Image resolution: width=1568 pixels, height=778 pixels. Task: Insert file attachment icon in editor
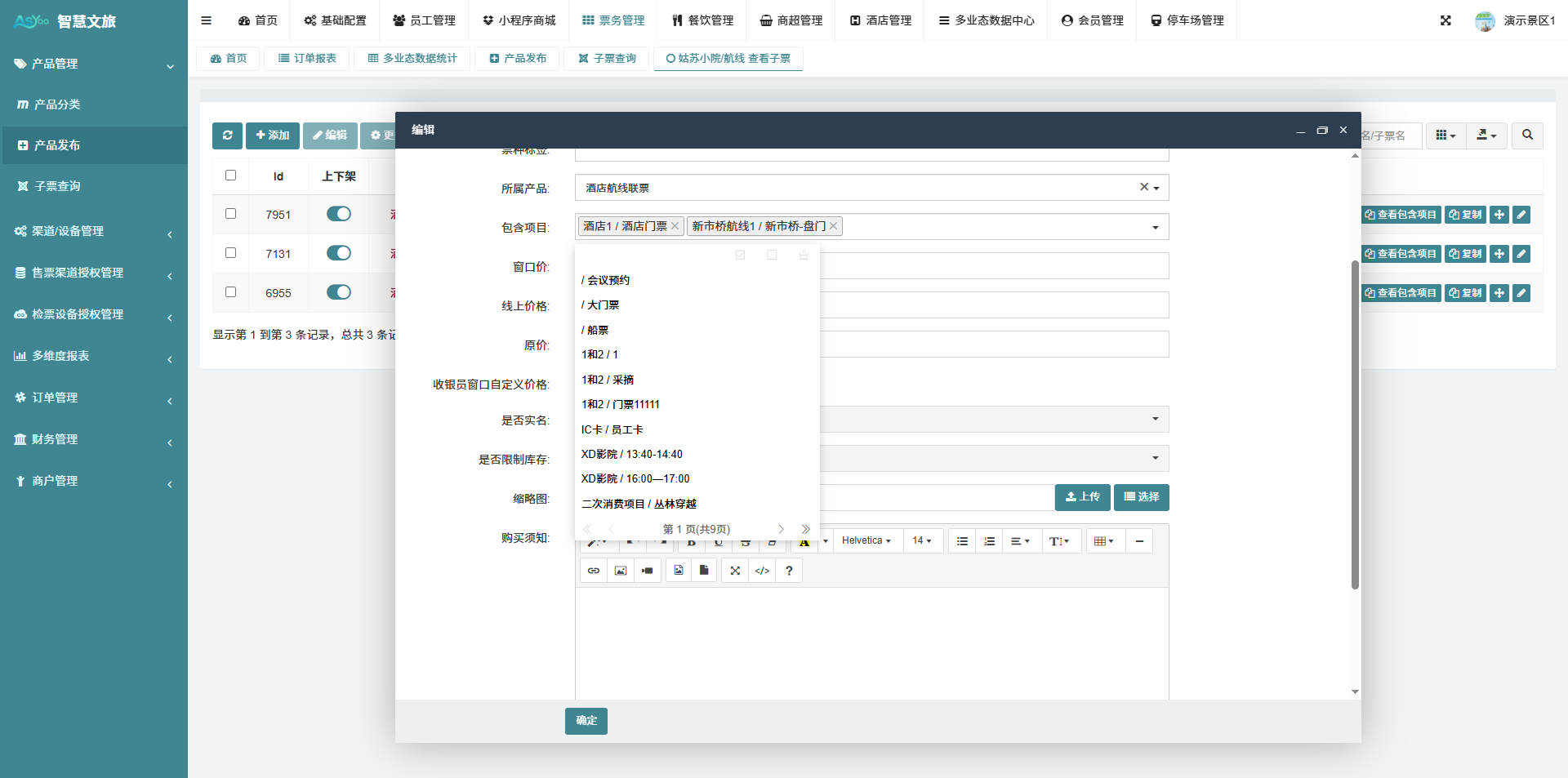[704, 571]
